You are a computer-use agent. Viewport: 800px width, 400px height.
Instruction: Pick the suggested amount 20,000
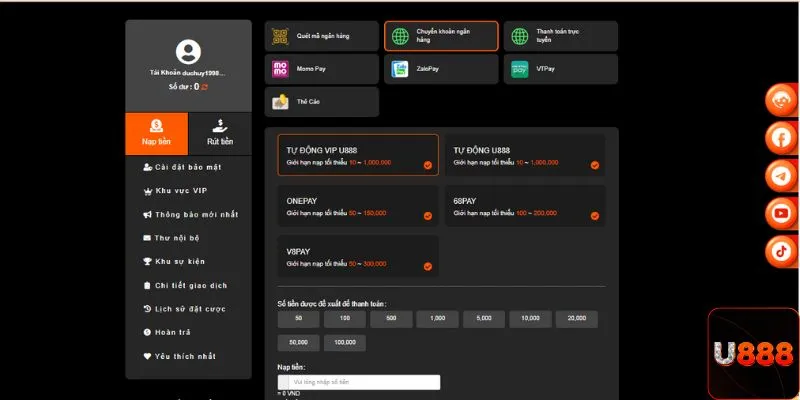coord(577,319)
